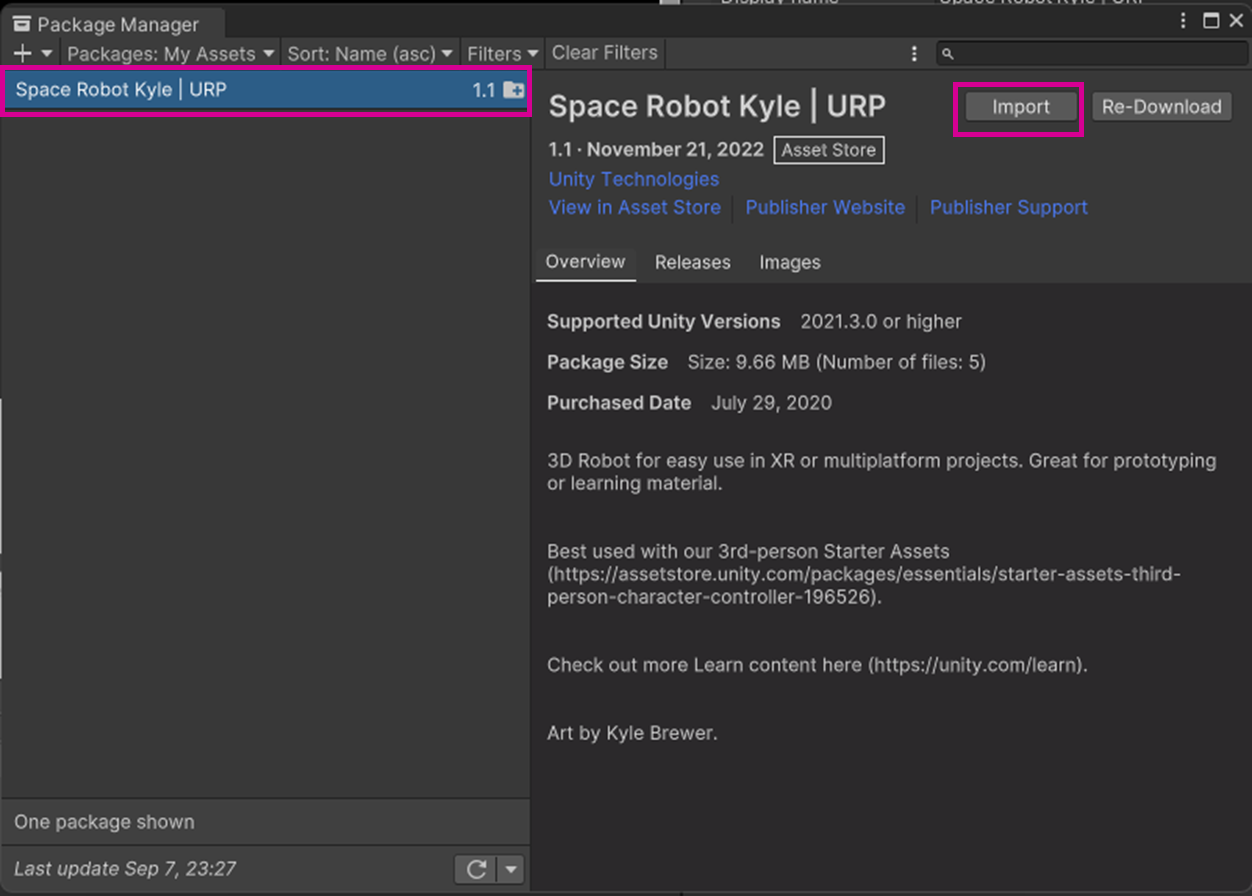1252x896 pixels.
Task: Select the Overview tab
Action: [585, 262]
